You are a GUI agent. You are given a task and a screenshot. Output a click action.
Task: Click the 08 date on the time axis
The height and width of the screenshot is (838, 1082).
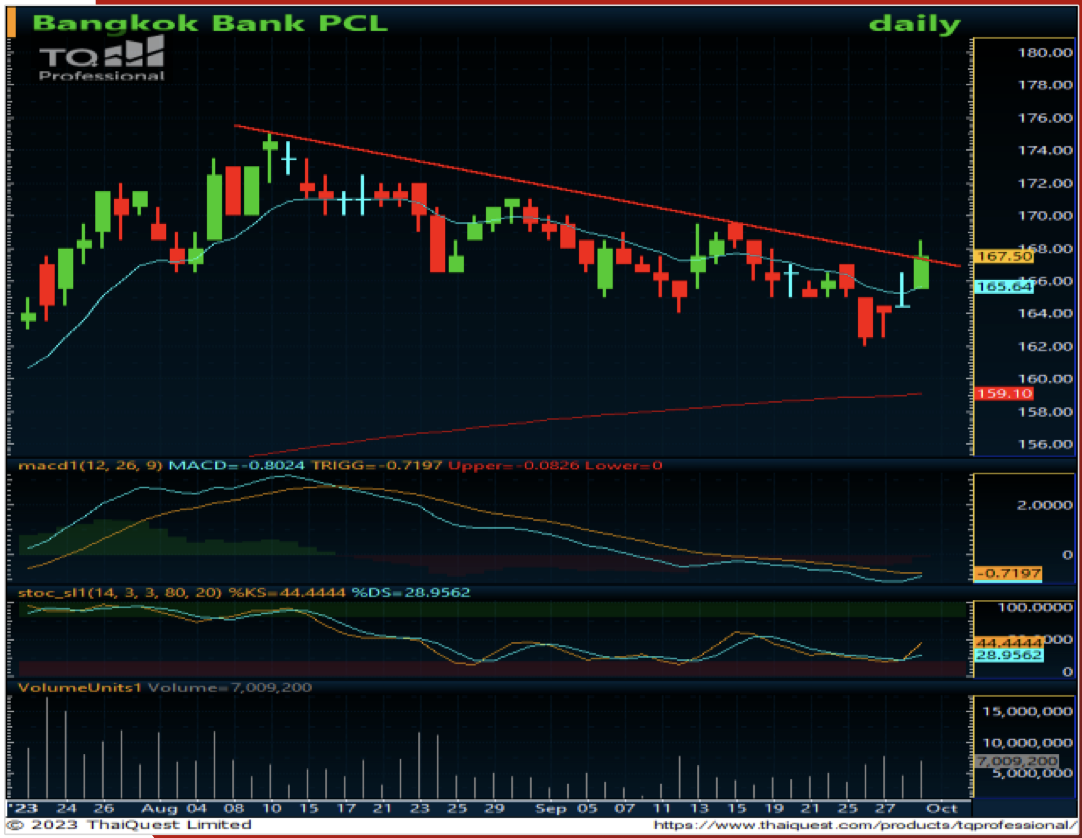(234, 808)
